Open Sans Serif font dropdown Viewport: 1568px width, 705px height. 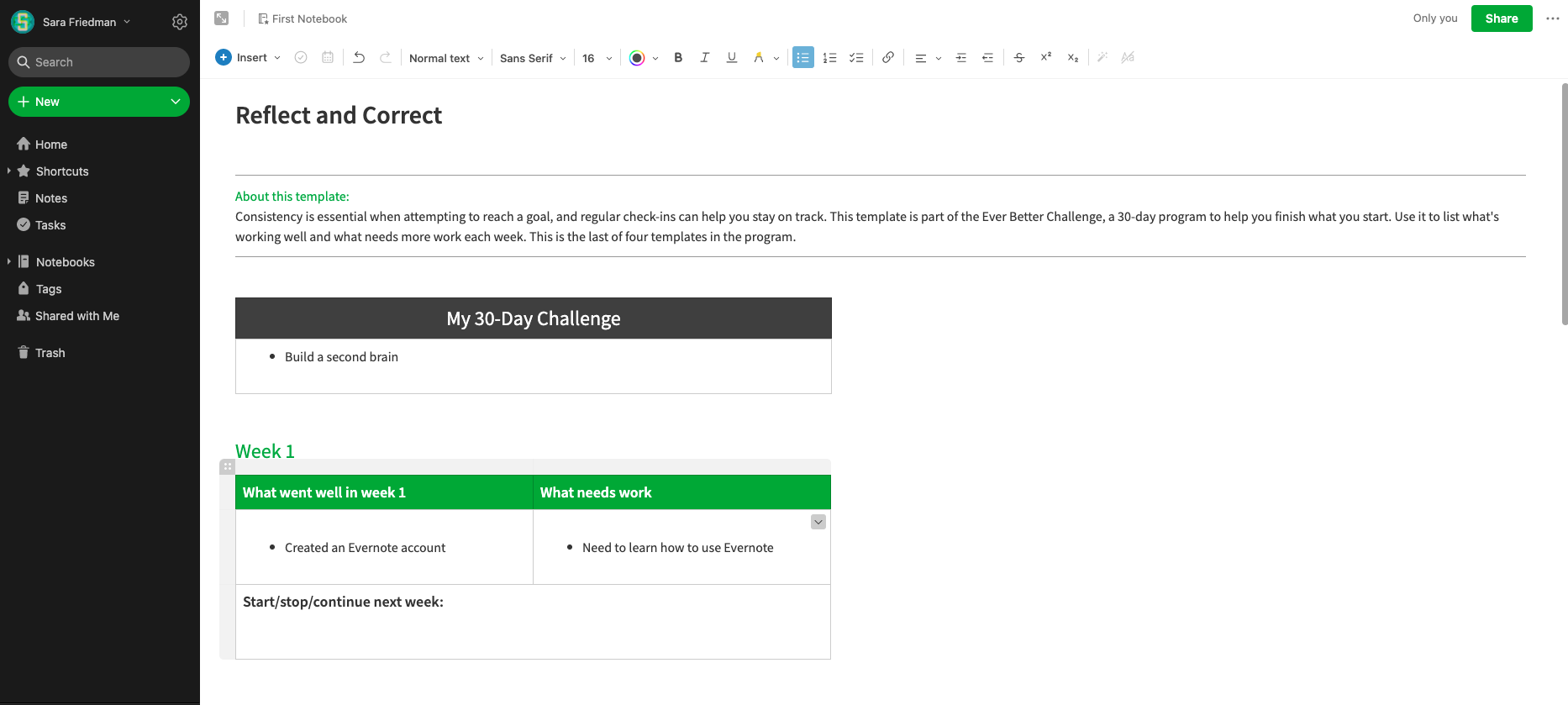click(x=533, y=58)
